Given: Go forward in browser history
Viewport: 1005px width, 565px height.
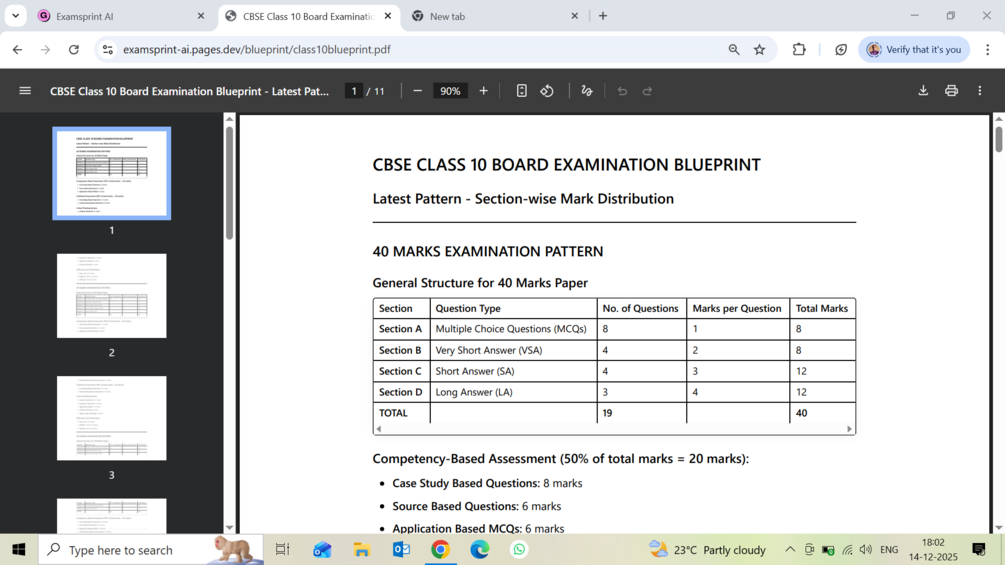Looking at the screenshot, I should pyautogui.click(x=45, y=49).
